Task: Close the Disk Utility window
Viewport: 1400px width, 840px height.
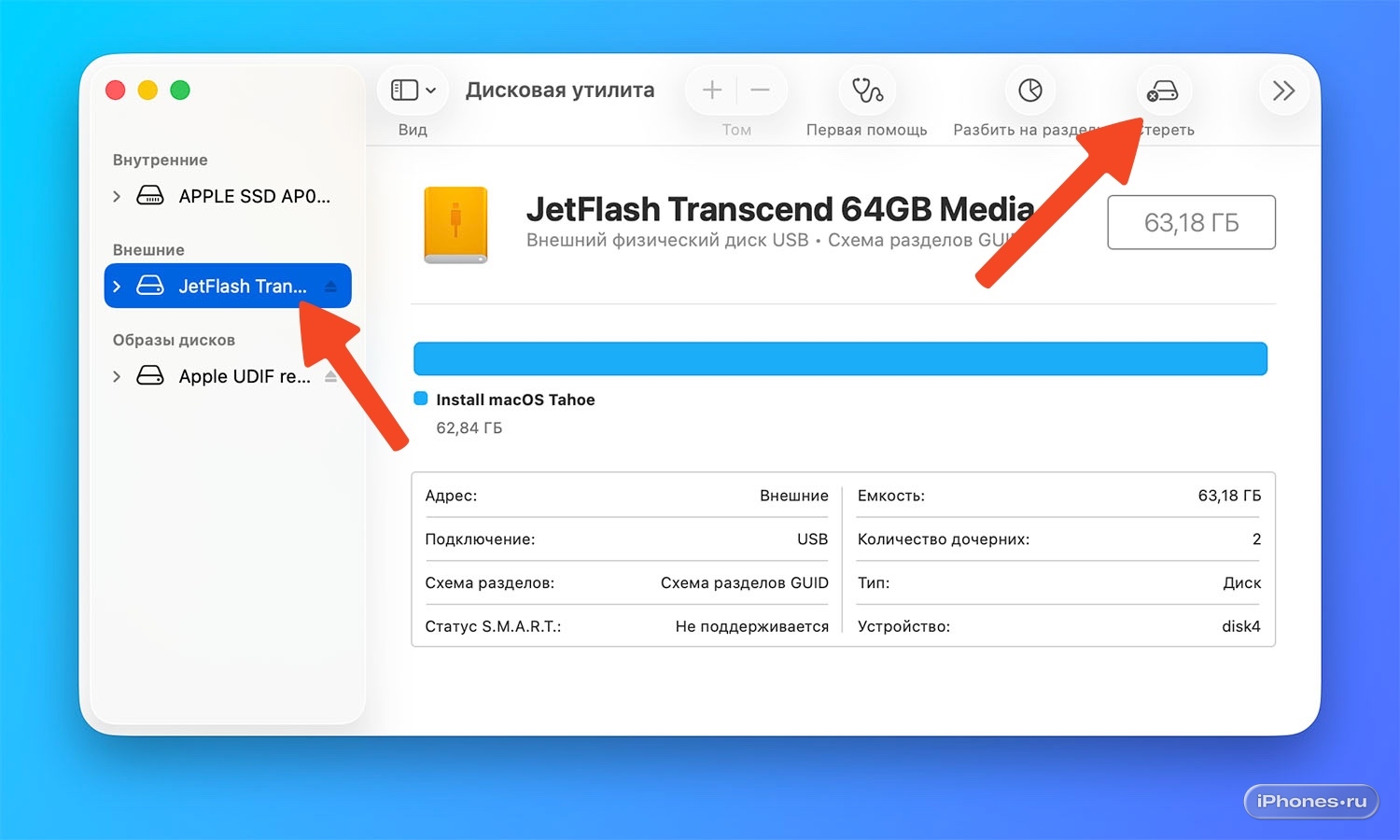Action: [116, 91]
